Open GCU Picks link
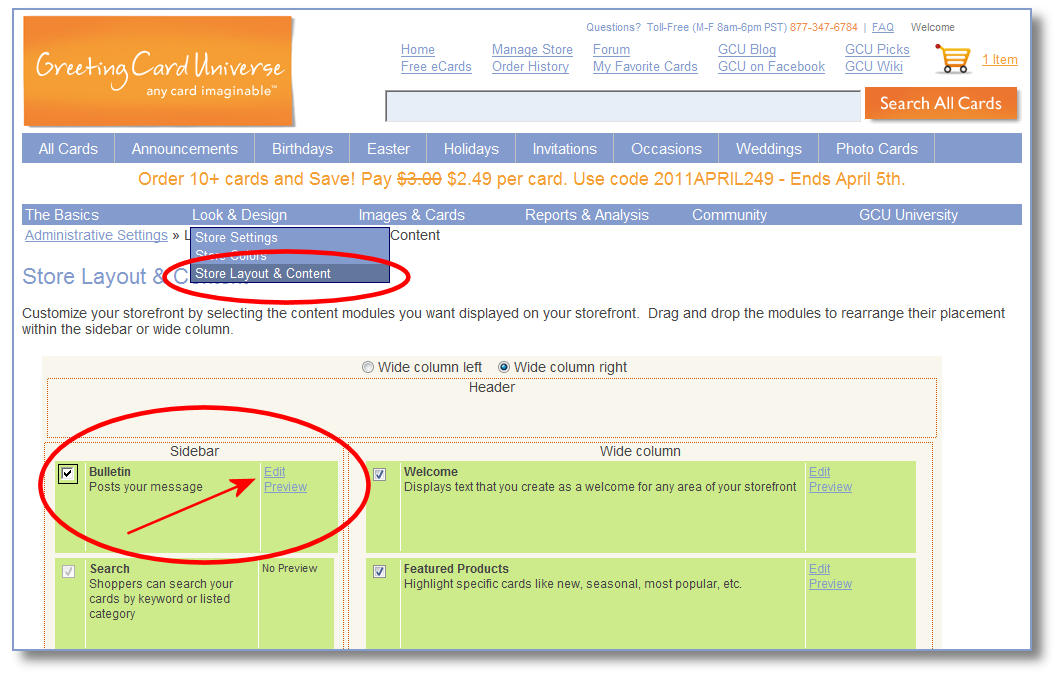1056x679 pixels. coord(877,49)
